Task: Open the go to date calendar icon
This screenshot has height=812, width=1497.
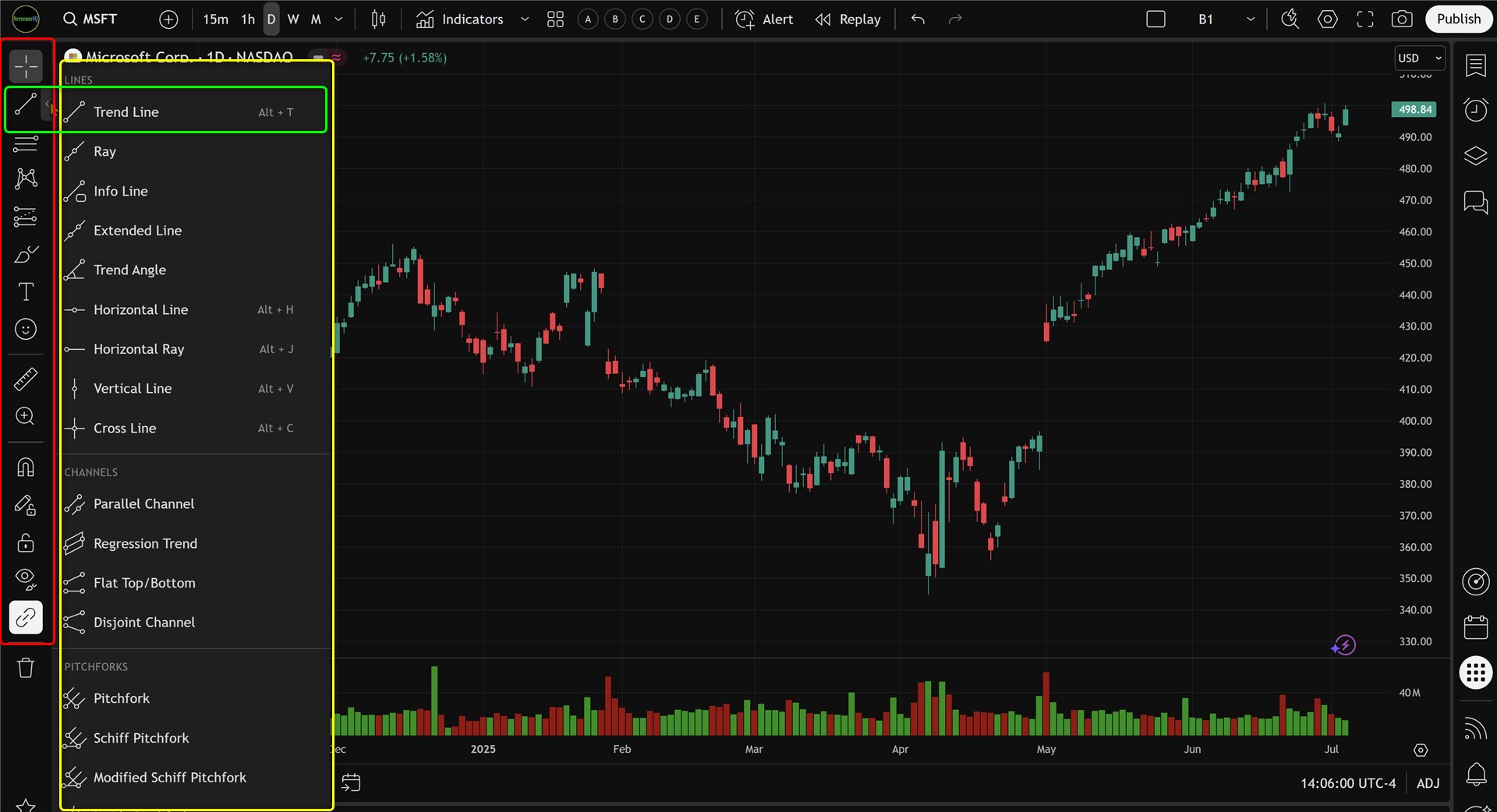Action: click(351, 782)
